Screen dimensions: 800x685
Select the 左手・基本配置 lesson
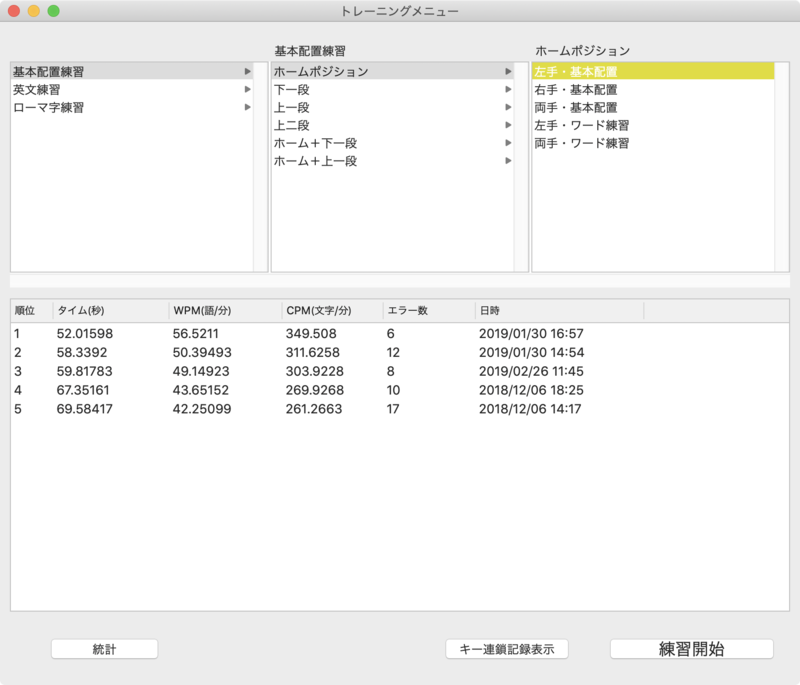pos(653,71)
